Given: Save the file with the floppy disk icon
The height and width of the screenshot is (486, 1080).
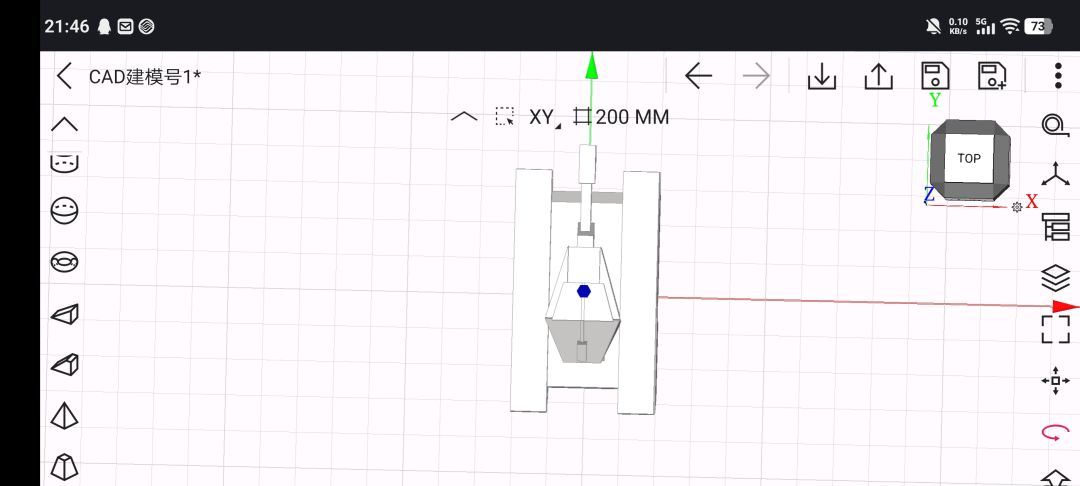Looking at the screenshot, I should 935,76.
